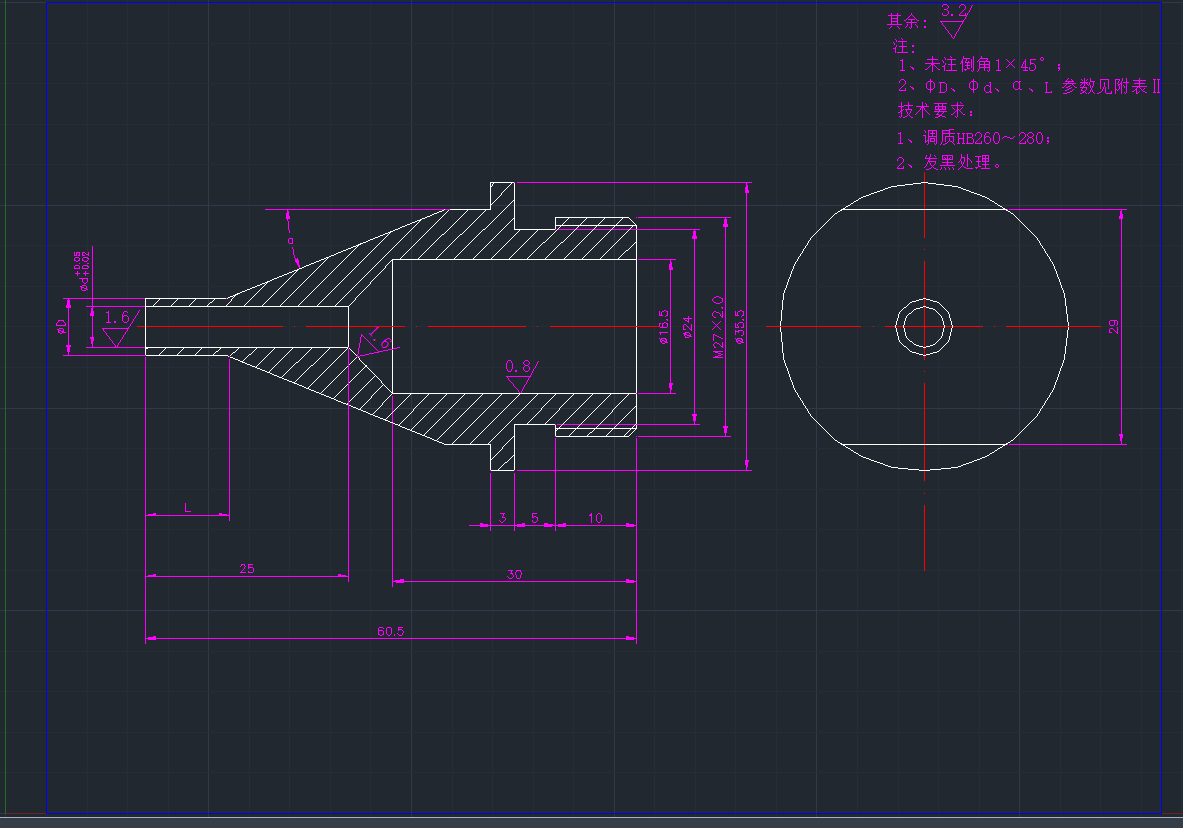Select the 注 heading text
Screen dimensions: 1183x828
pos(904,47)
